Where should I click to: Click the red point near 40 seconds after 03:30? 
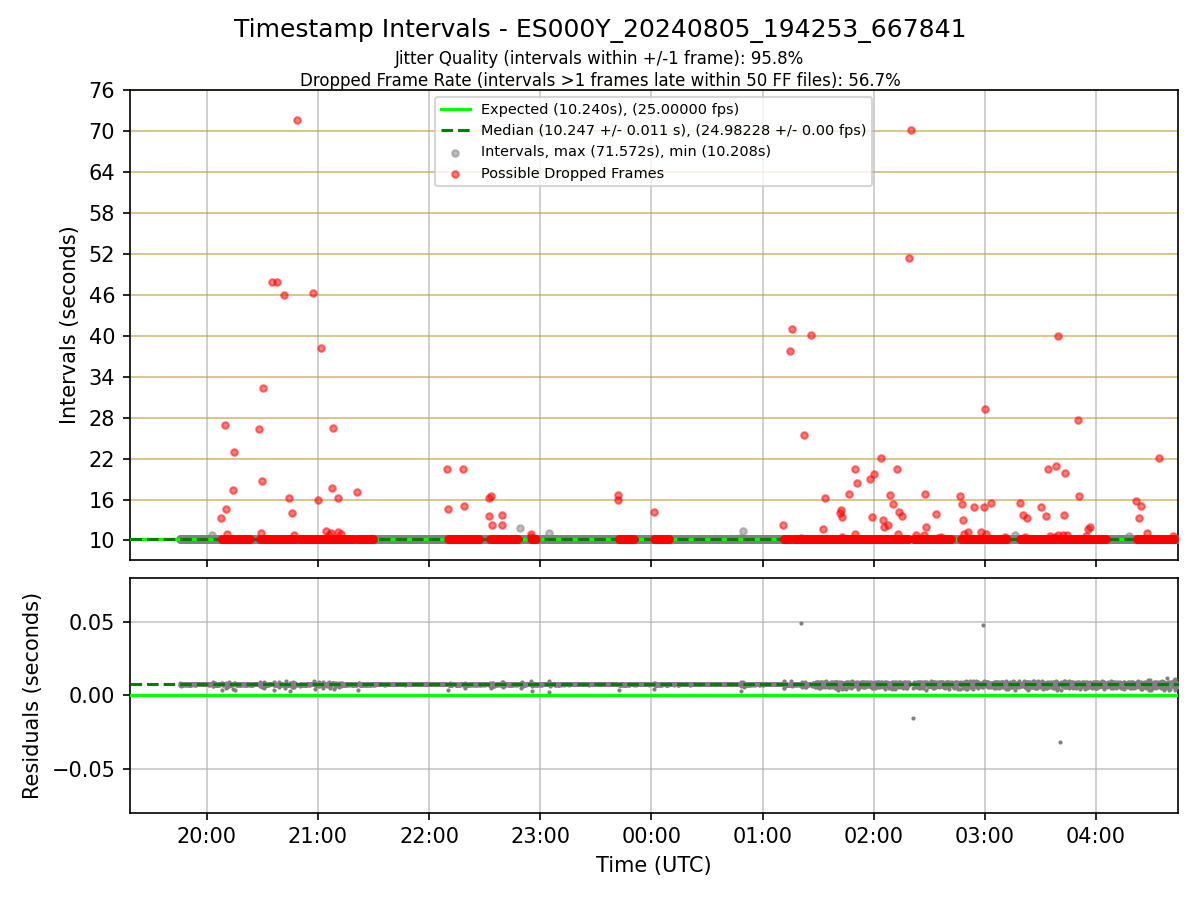click(1058, 336)
